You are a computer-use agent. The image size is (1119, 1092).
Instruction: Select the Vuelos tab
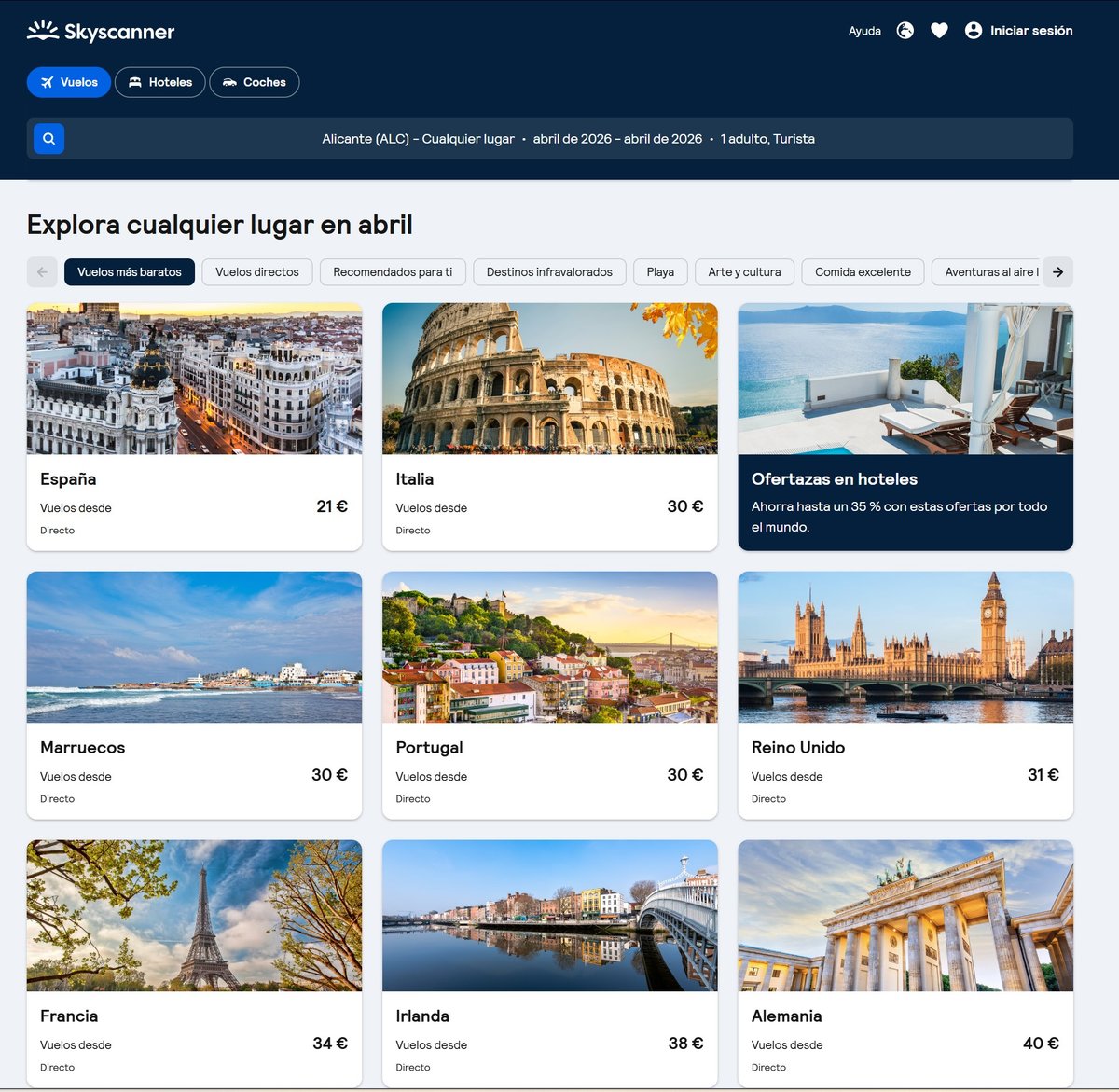[x=69, y=82]
